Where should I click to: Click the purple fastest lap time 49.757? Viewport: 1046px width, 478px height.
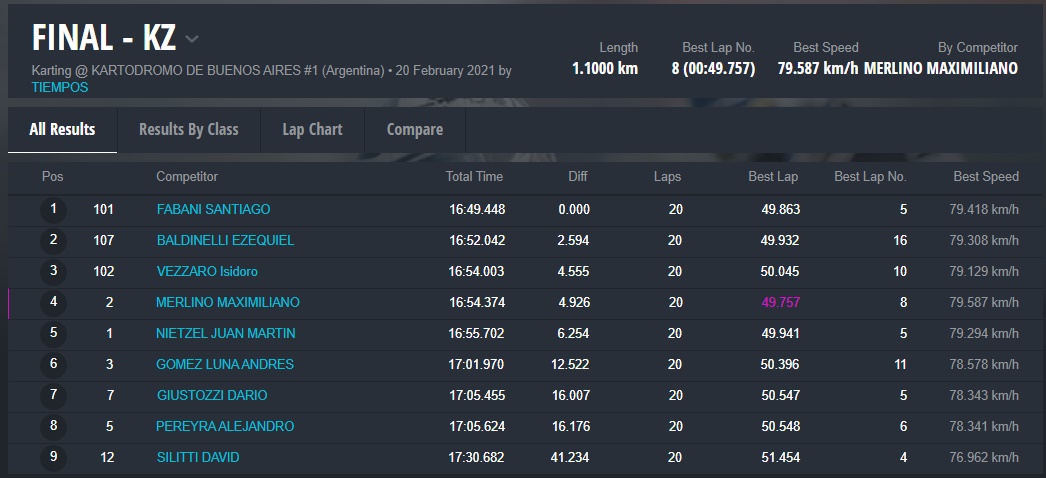tap(779, 303)
